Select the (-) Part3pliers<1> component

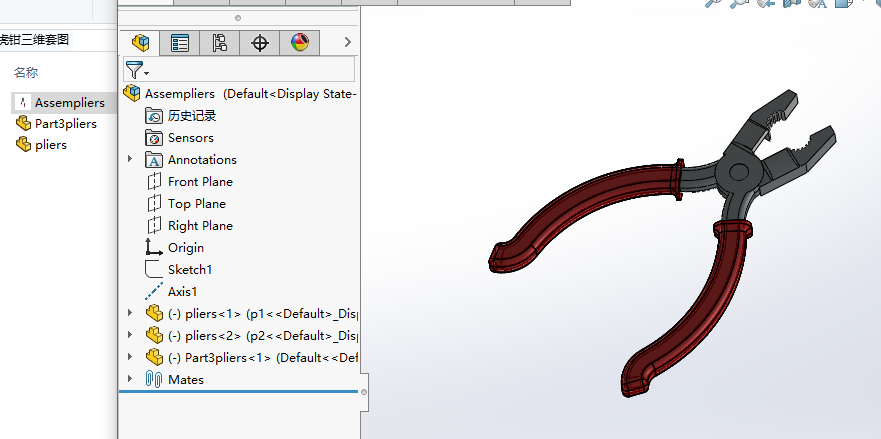tap(263, 357)
